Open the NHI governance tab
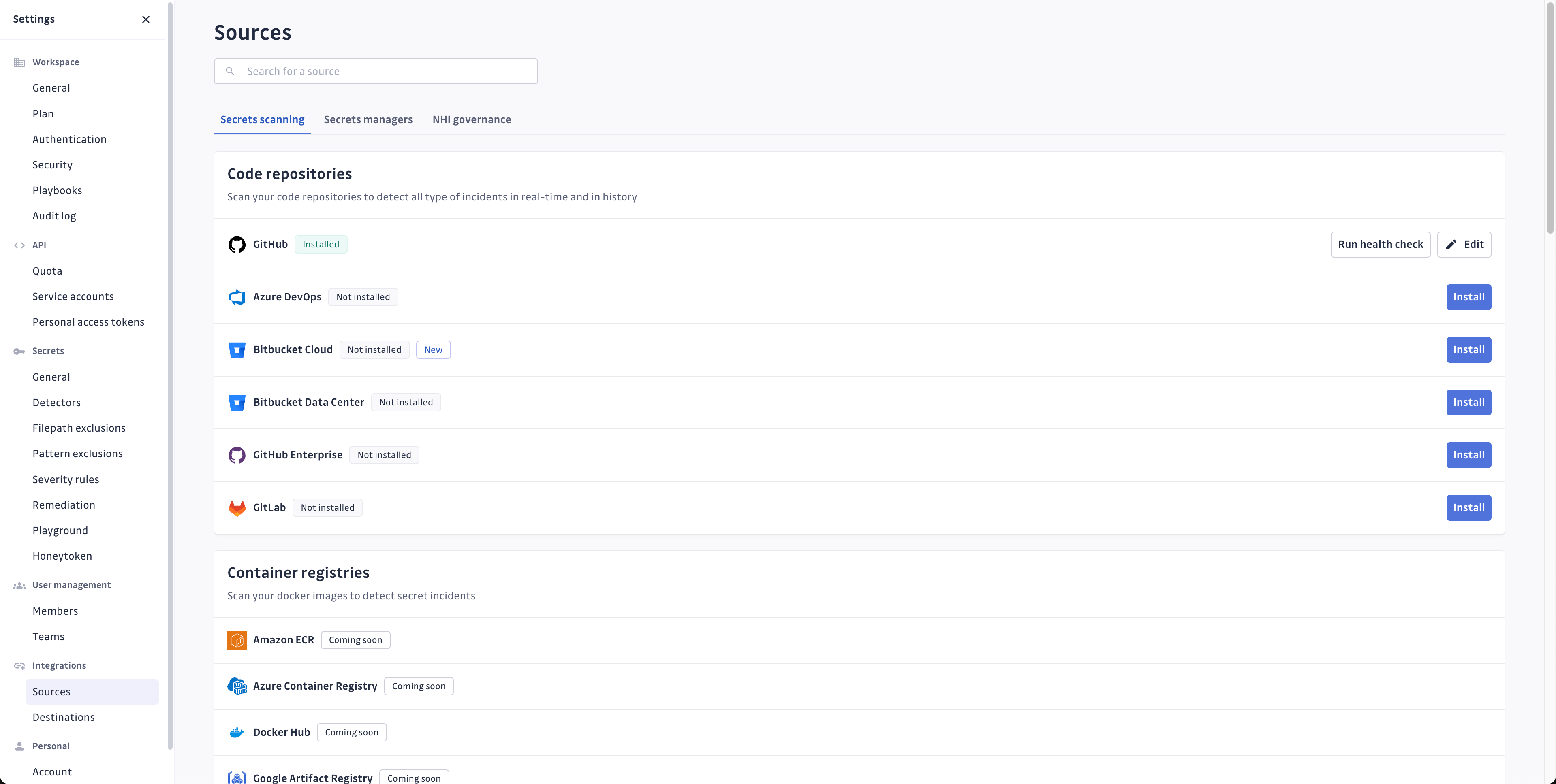 471,119
